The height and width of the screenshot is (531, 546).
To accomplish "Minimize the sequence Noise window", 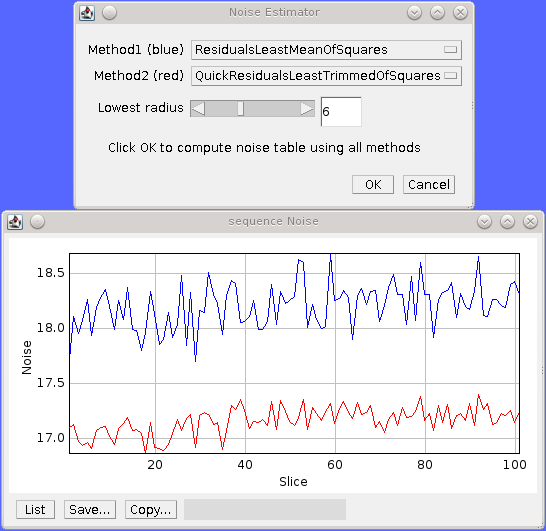I will point(484,222).
